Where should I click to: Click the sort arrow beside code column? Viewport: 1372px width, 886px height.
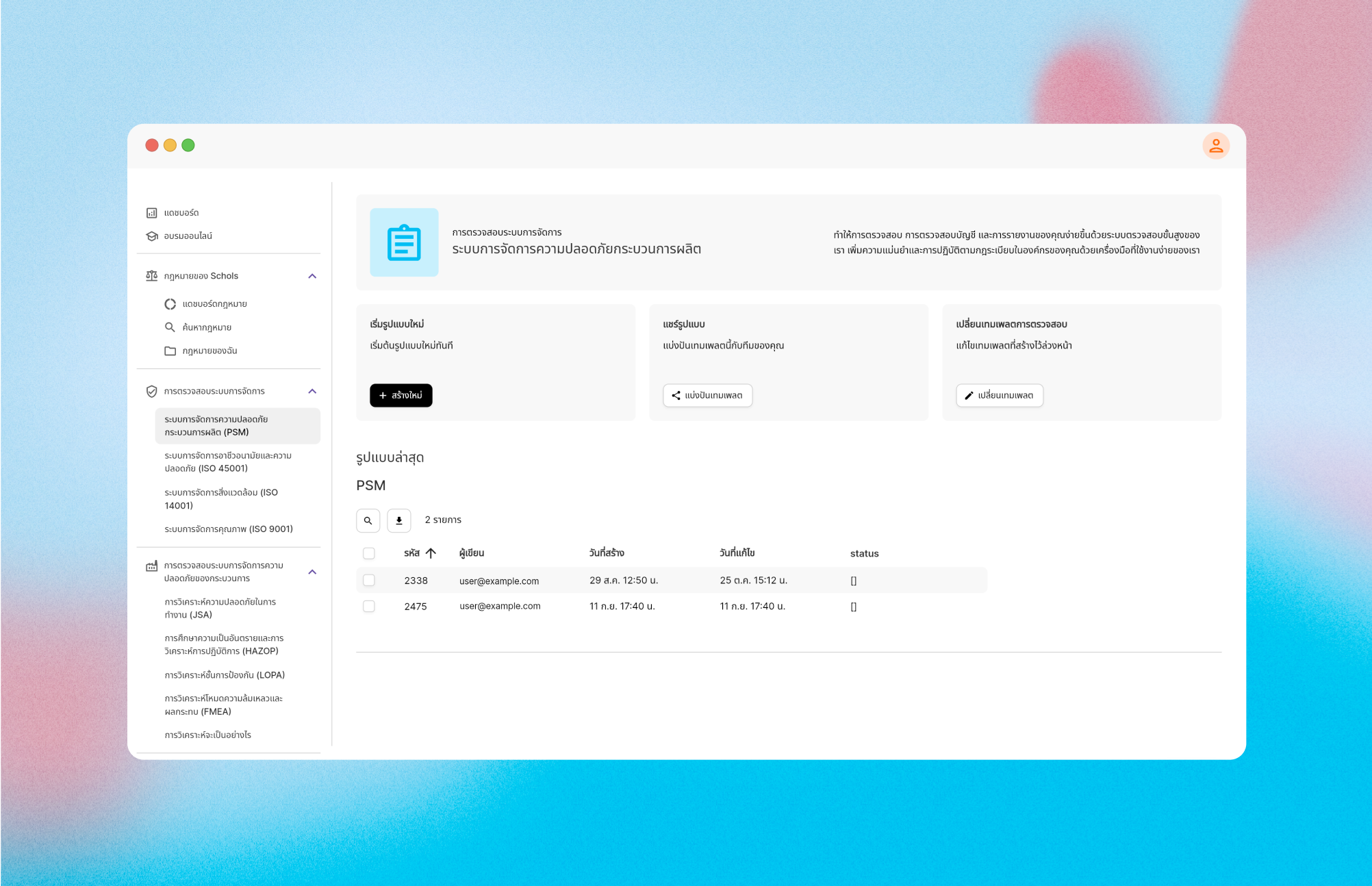pyautogui.click(x=431, y=553)
